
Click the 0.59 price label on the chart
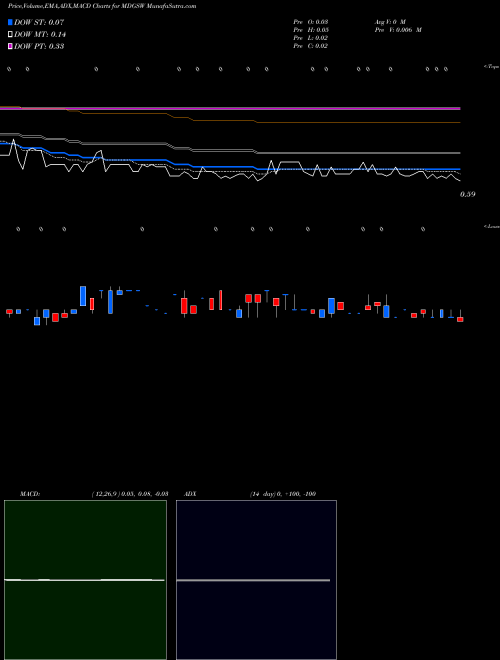(468, 194)
